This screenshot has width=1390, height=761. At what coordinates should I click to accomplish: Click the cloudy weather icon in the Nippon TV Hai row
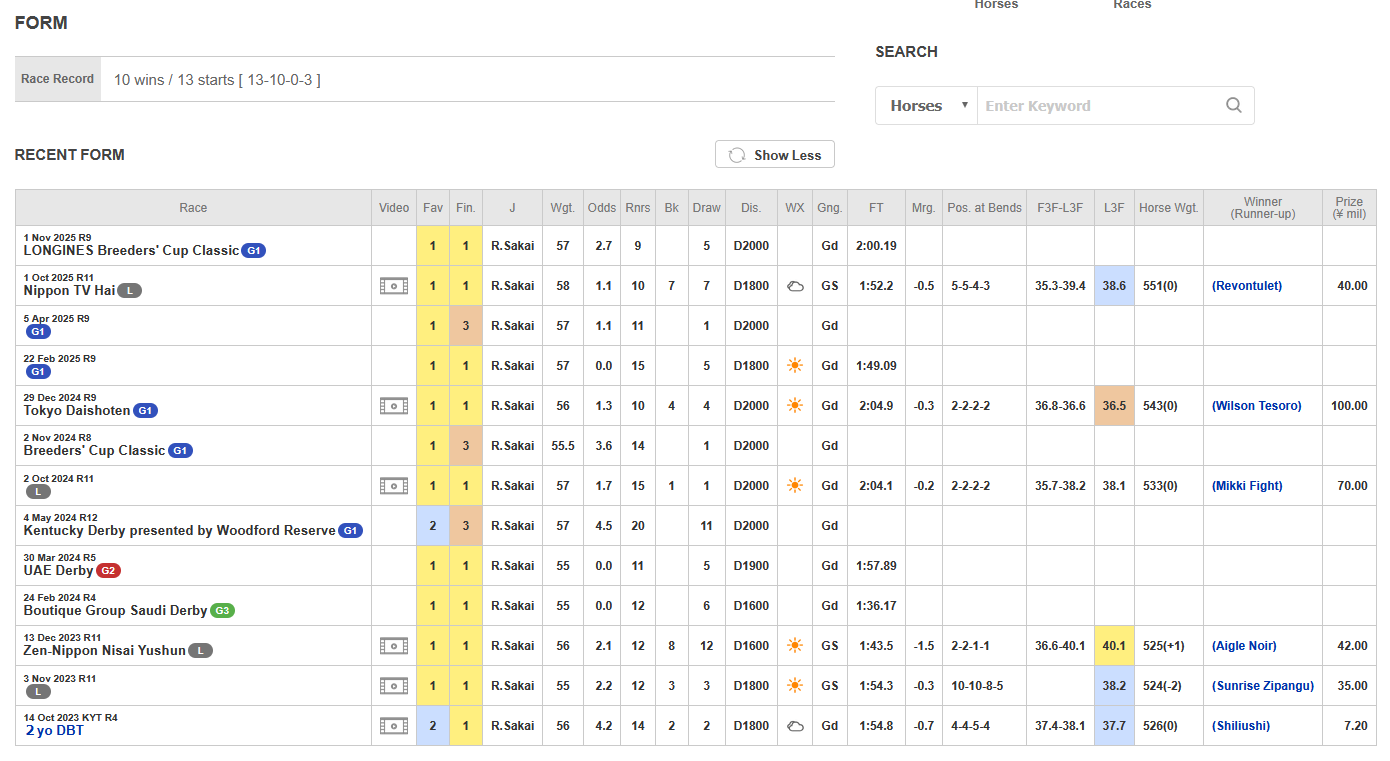pos(795,286)
